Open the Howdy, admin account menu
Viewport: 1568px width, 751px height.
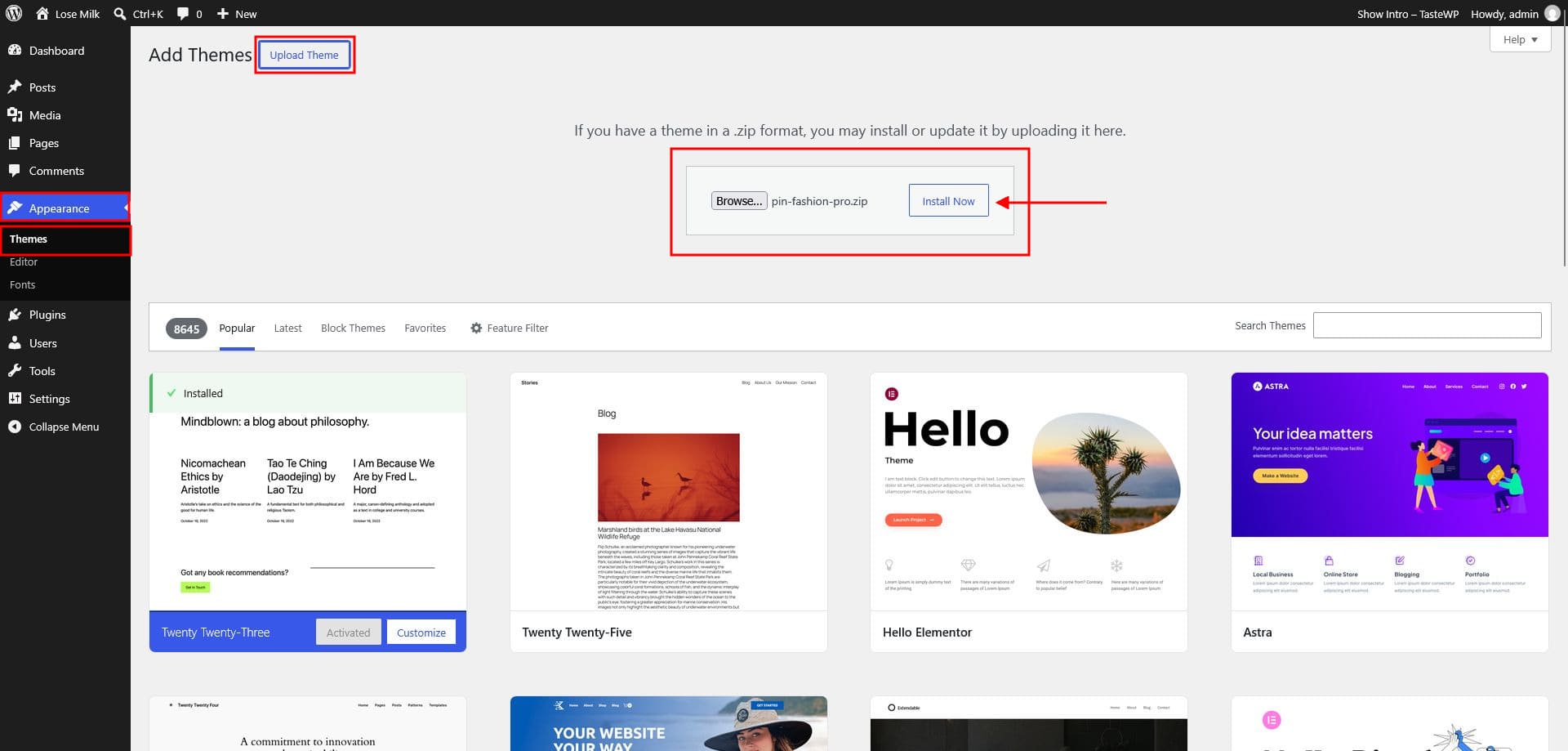click(1515, 13)
